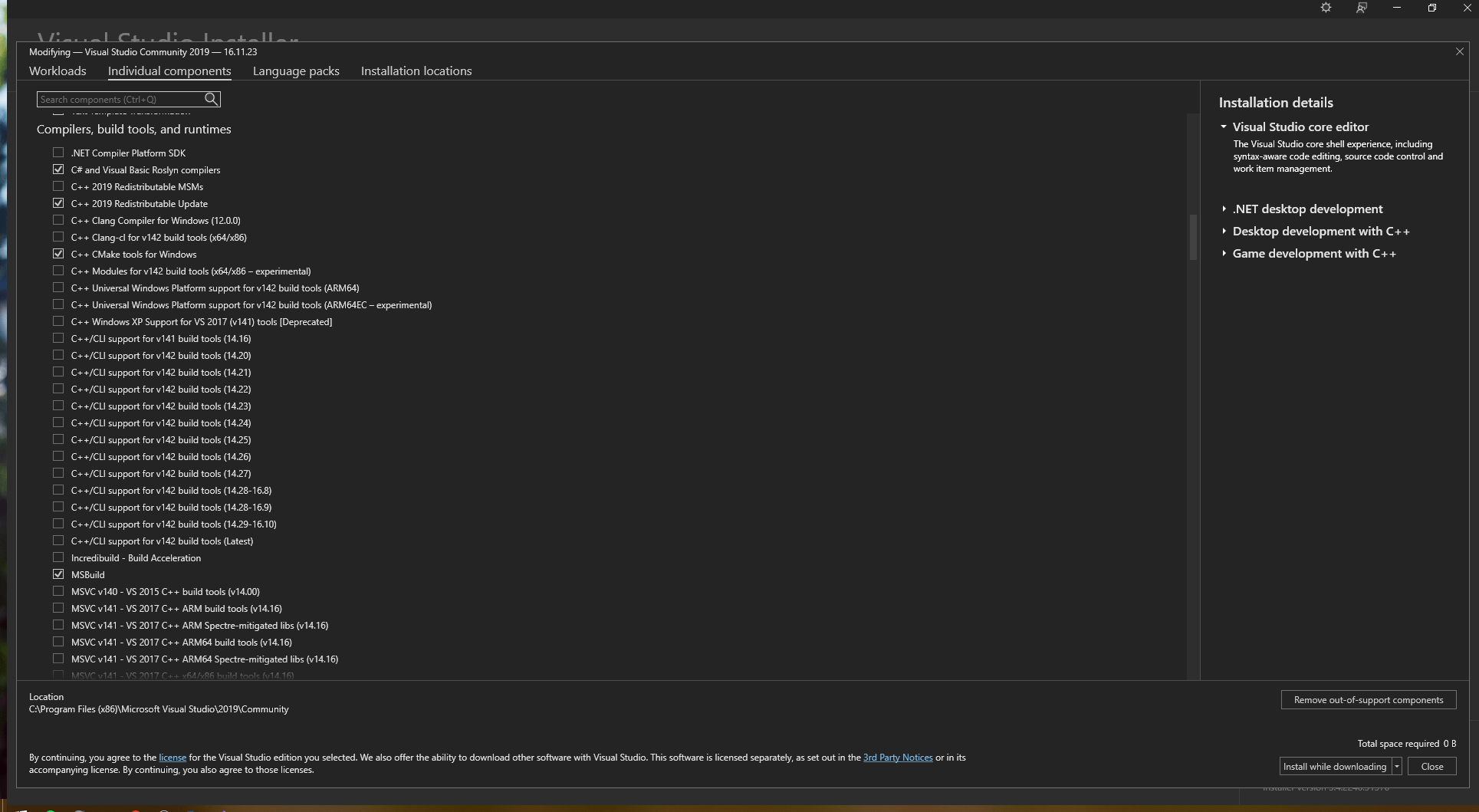This screenshot has width=1479, height=812.
Task: Check Incredibuild - Build Acceleration
Action: 58,557
